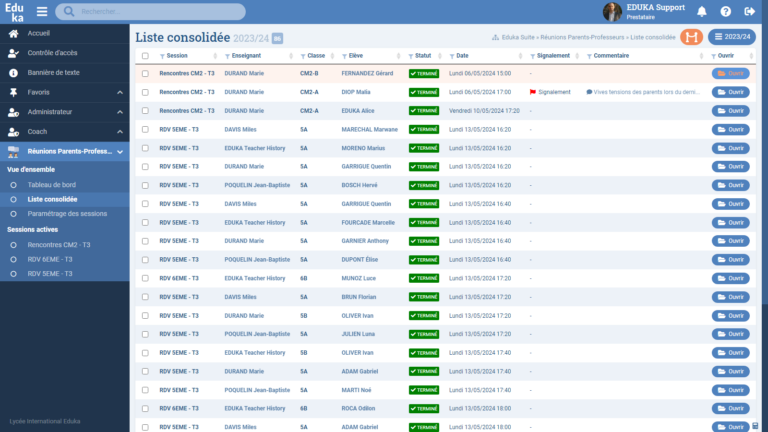The height and width of the screenshot is (432, 768).
Task: Toggle the select-all checkbox in table header
Action: coord(145,56)
